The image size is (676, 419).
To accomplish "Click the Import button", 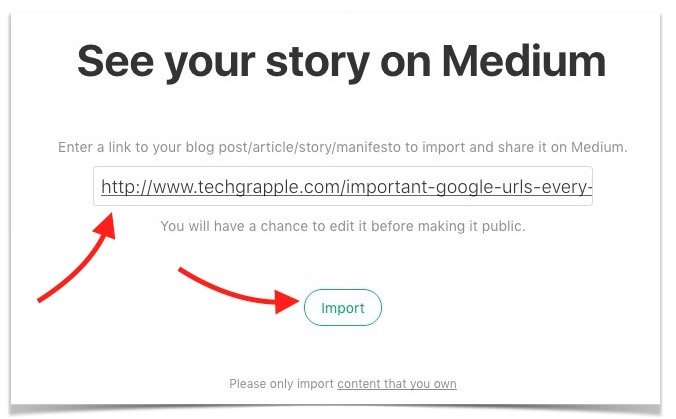I will click(342, 308).
